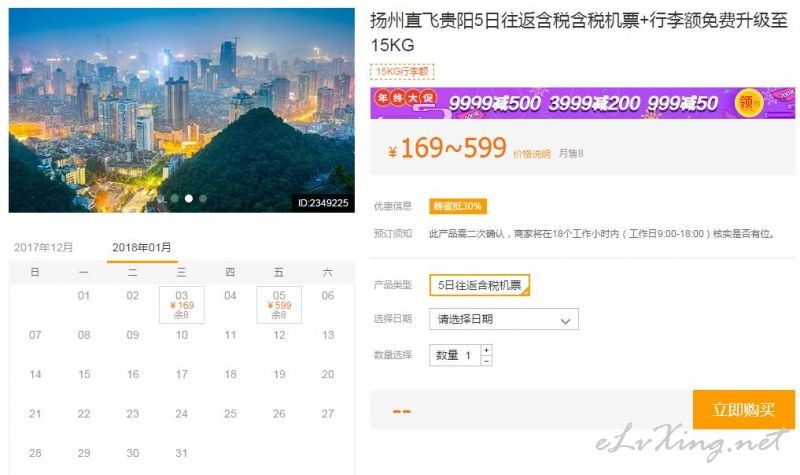Image resolution: width=800 pixels, height=475 pixels.
Task: Click the year-end promotion banner 9999减500
Action: [x=583, y=103]
